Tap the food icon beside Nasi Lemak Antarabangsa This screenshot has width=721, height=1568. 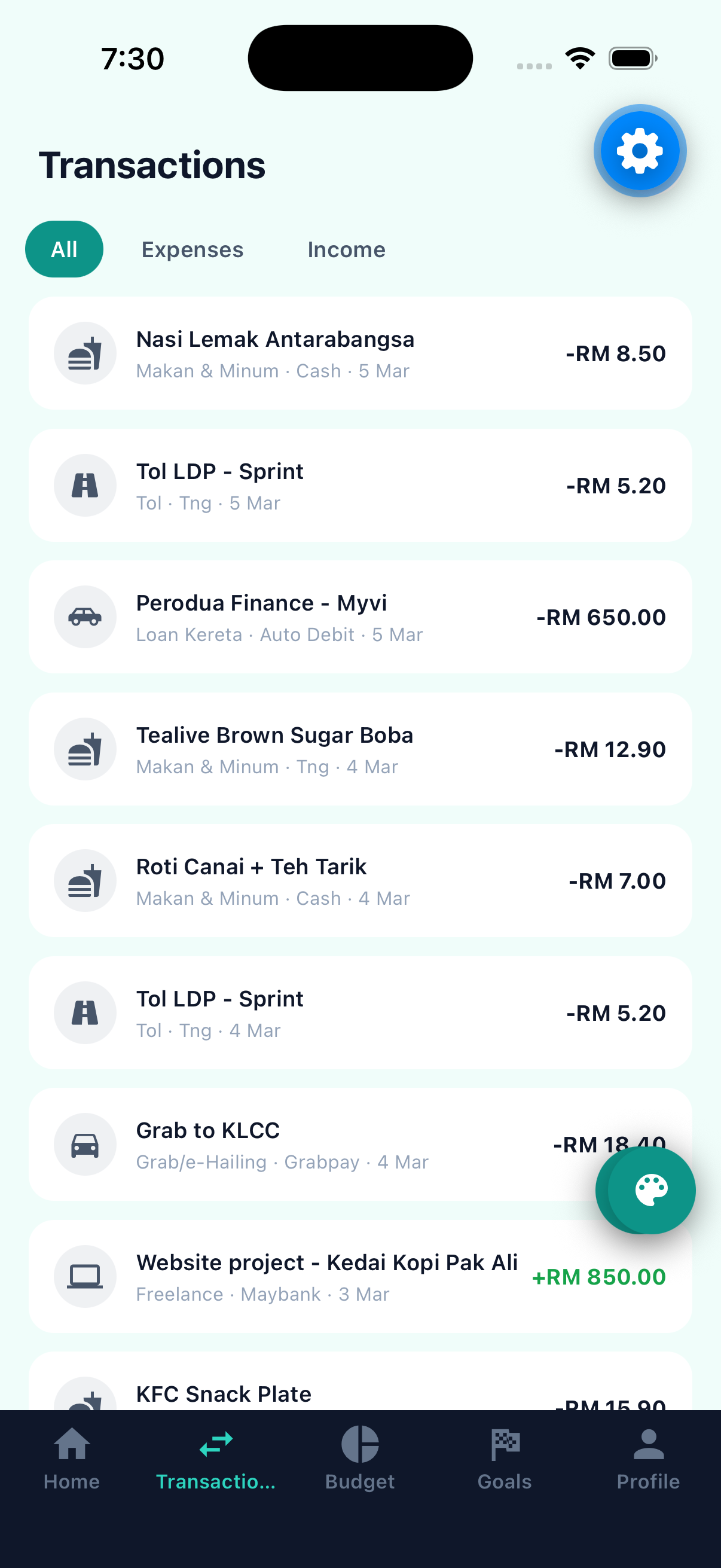85,353
